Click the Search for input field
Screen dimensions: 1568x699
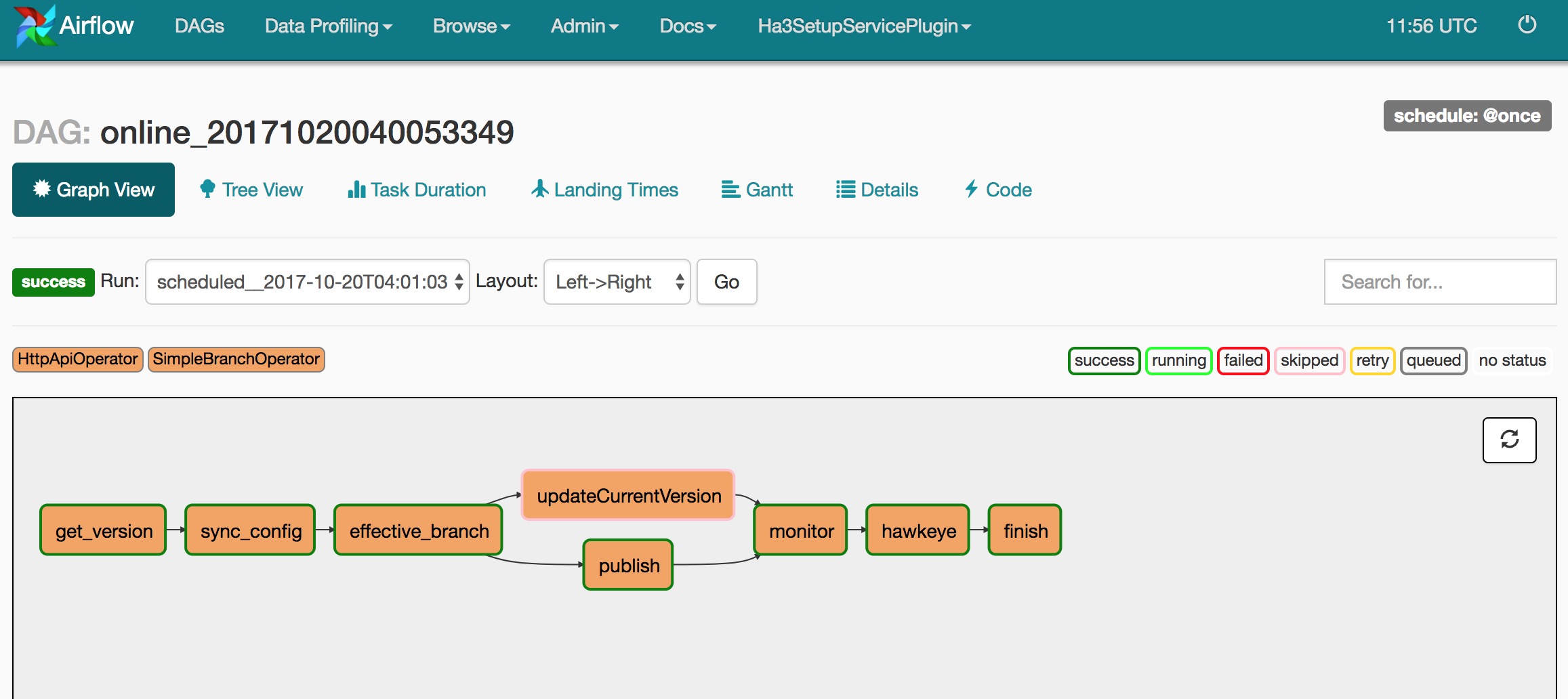coord(1440,282)
